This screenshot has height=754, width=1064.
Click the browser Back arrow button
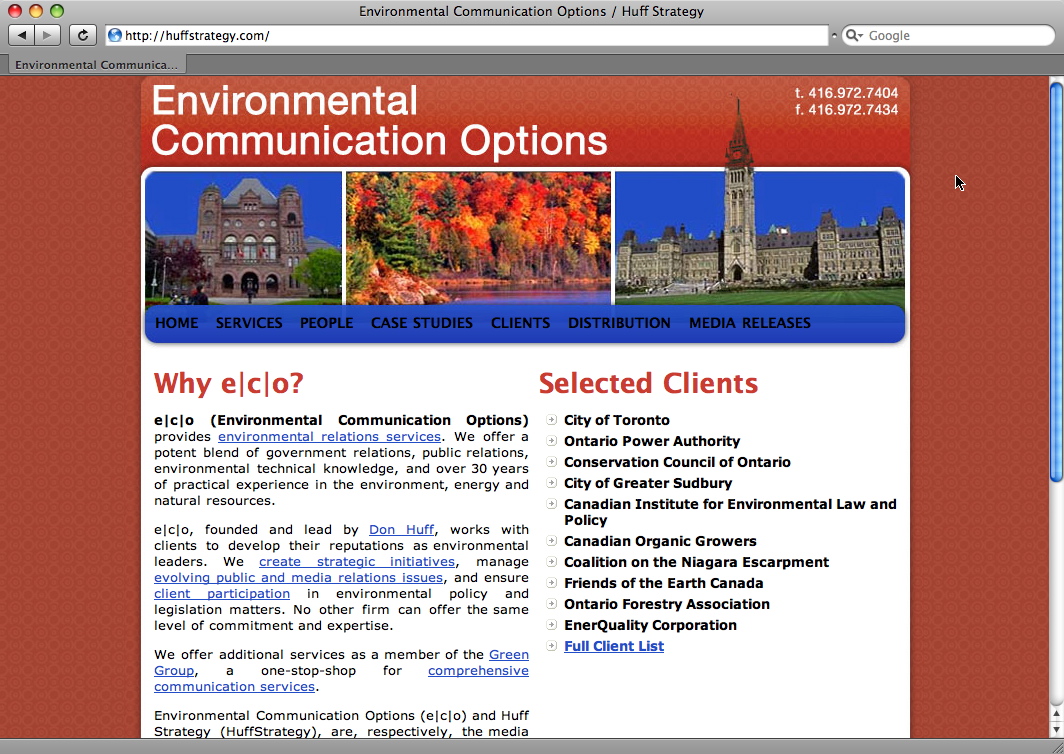coord(22,35)
